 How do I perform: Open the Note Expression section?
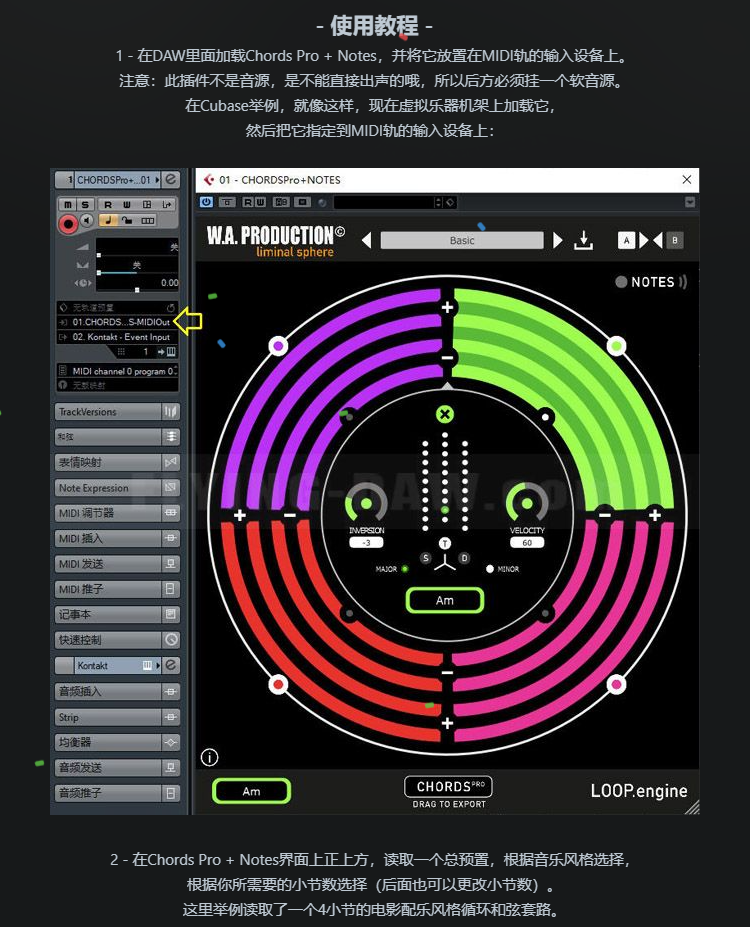pyautogui.click(x=117, y=488)
